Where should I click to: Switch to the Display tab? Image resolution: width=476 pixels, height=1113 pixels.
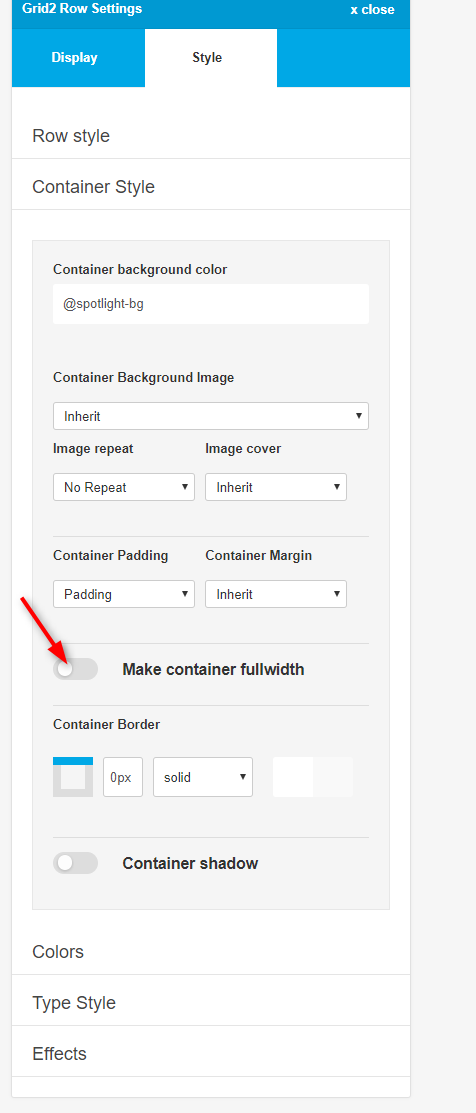click(x=74, y=58)
